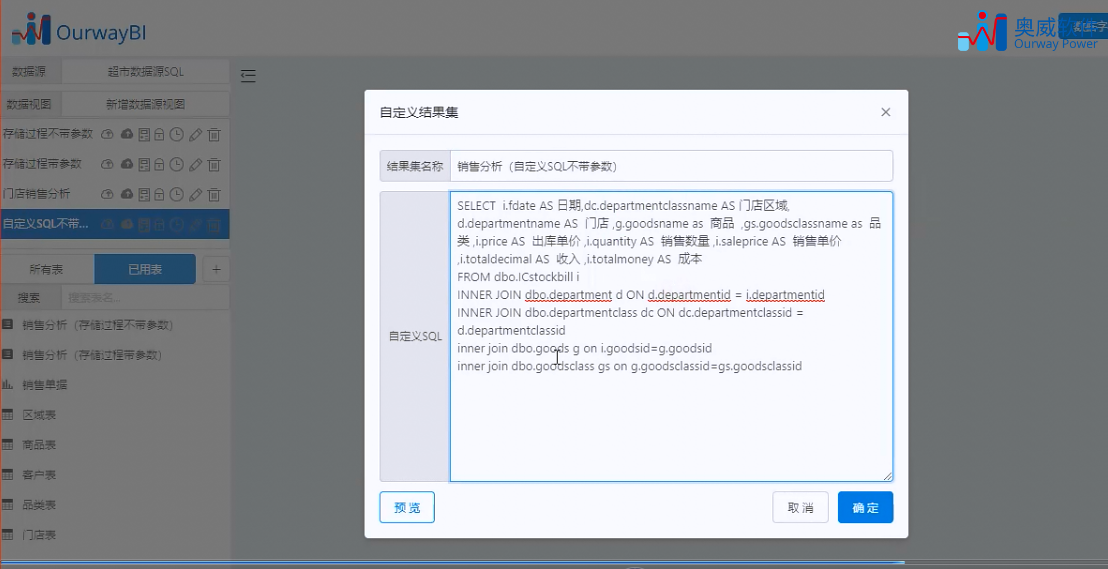1108x569 pixels.
Task: Click the plus add table button
Action: [x=216, y=269]
